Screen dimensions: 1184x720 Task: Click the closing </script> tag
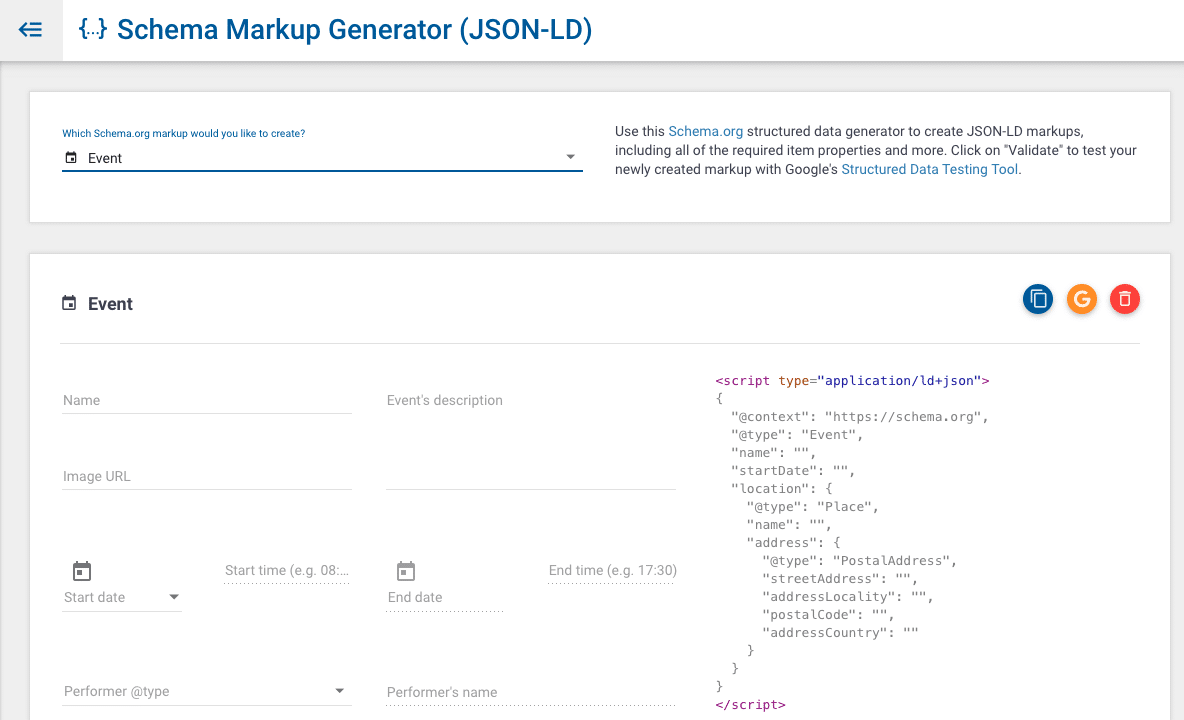(751, 705)
